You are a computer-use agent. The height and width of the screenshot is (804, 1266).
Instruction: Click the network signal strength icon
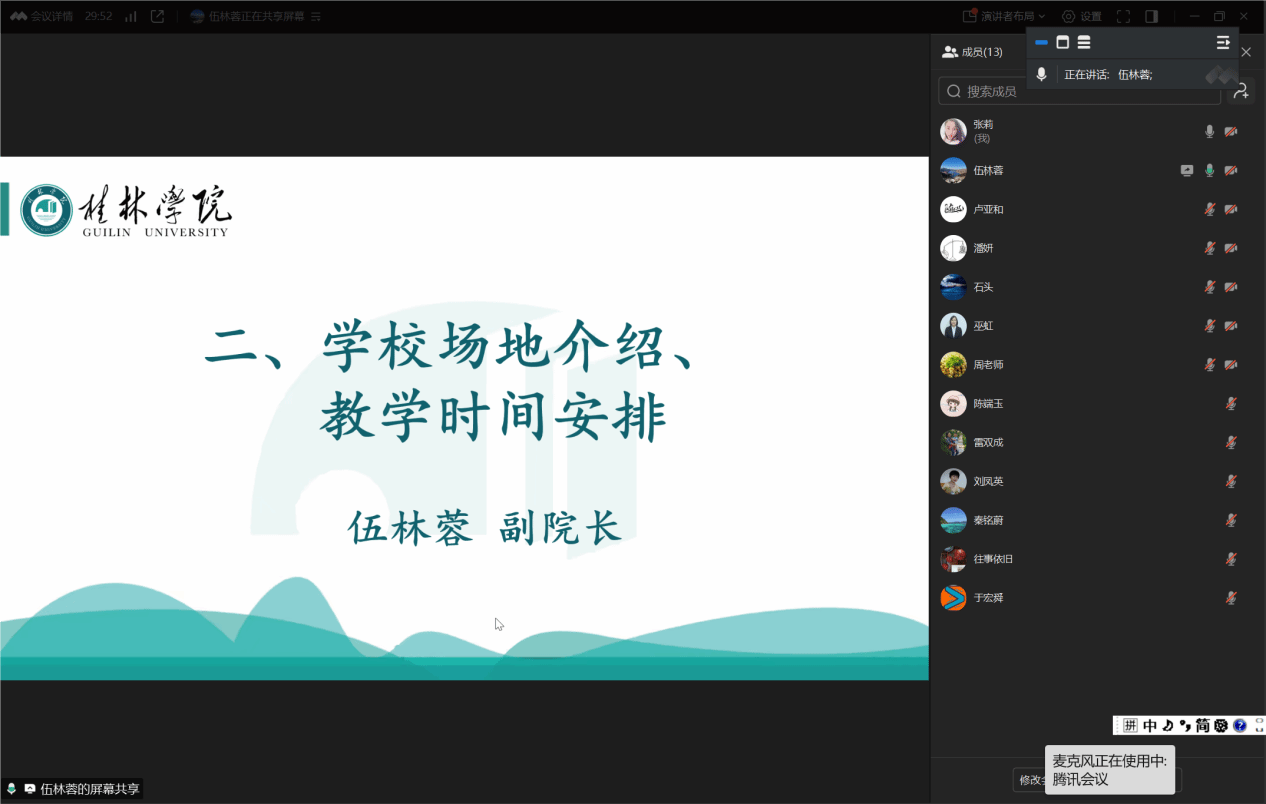point(130,16)
